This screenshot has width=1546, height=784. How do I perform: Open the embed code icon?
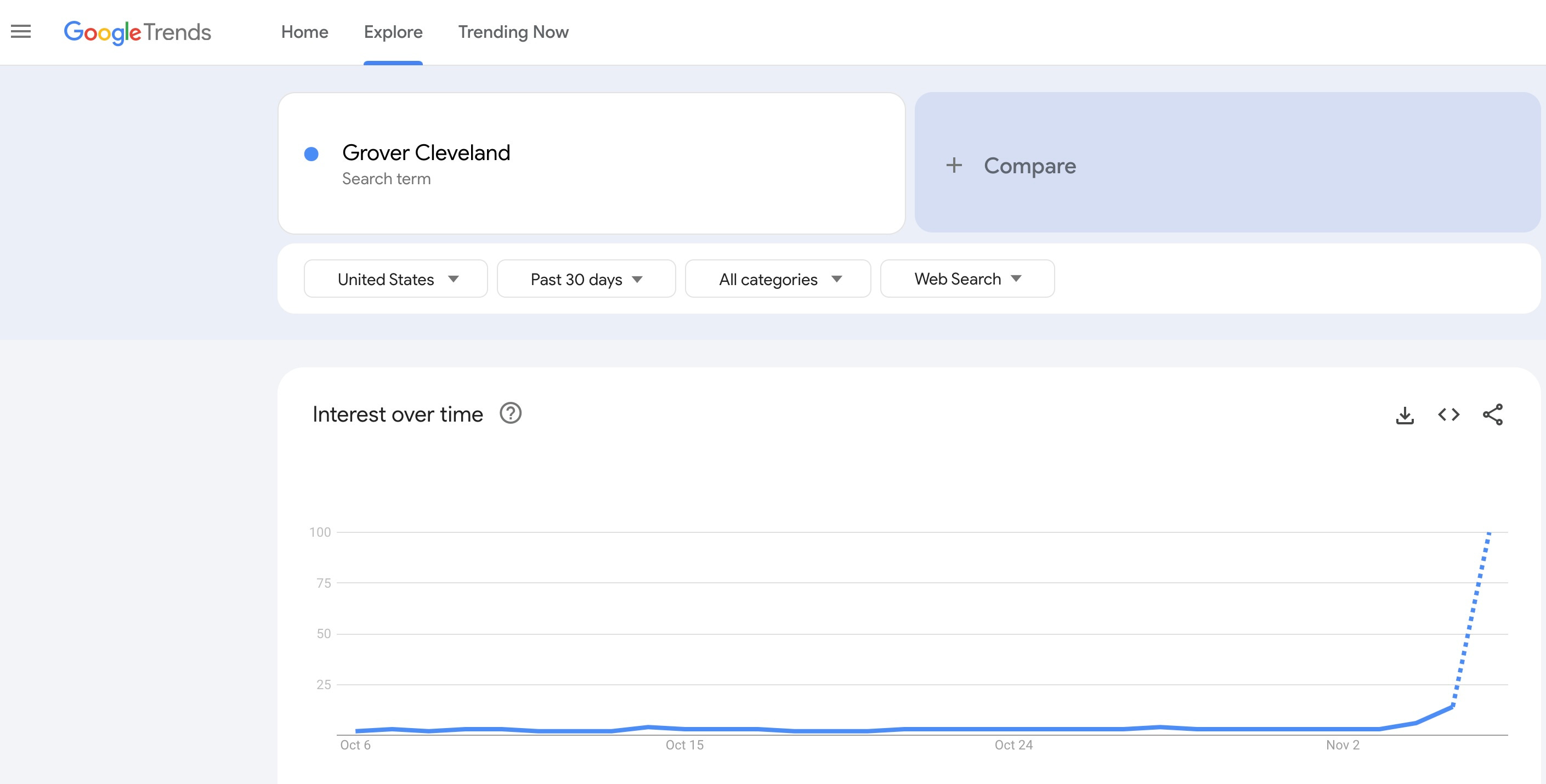[1449, 414]
